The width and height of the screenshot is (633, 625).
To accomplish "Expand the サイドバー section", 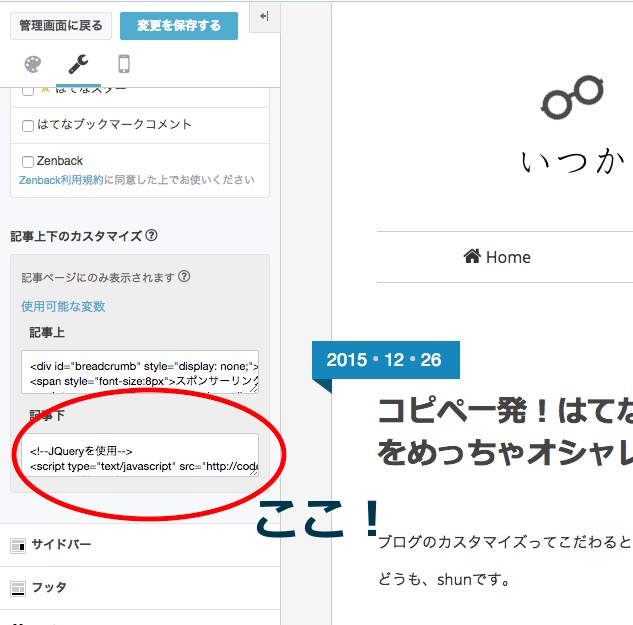I will (140, 545).
